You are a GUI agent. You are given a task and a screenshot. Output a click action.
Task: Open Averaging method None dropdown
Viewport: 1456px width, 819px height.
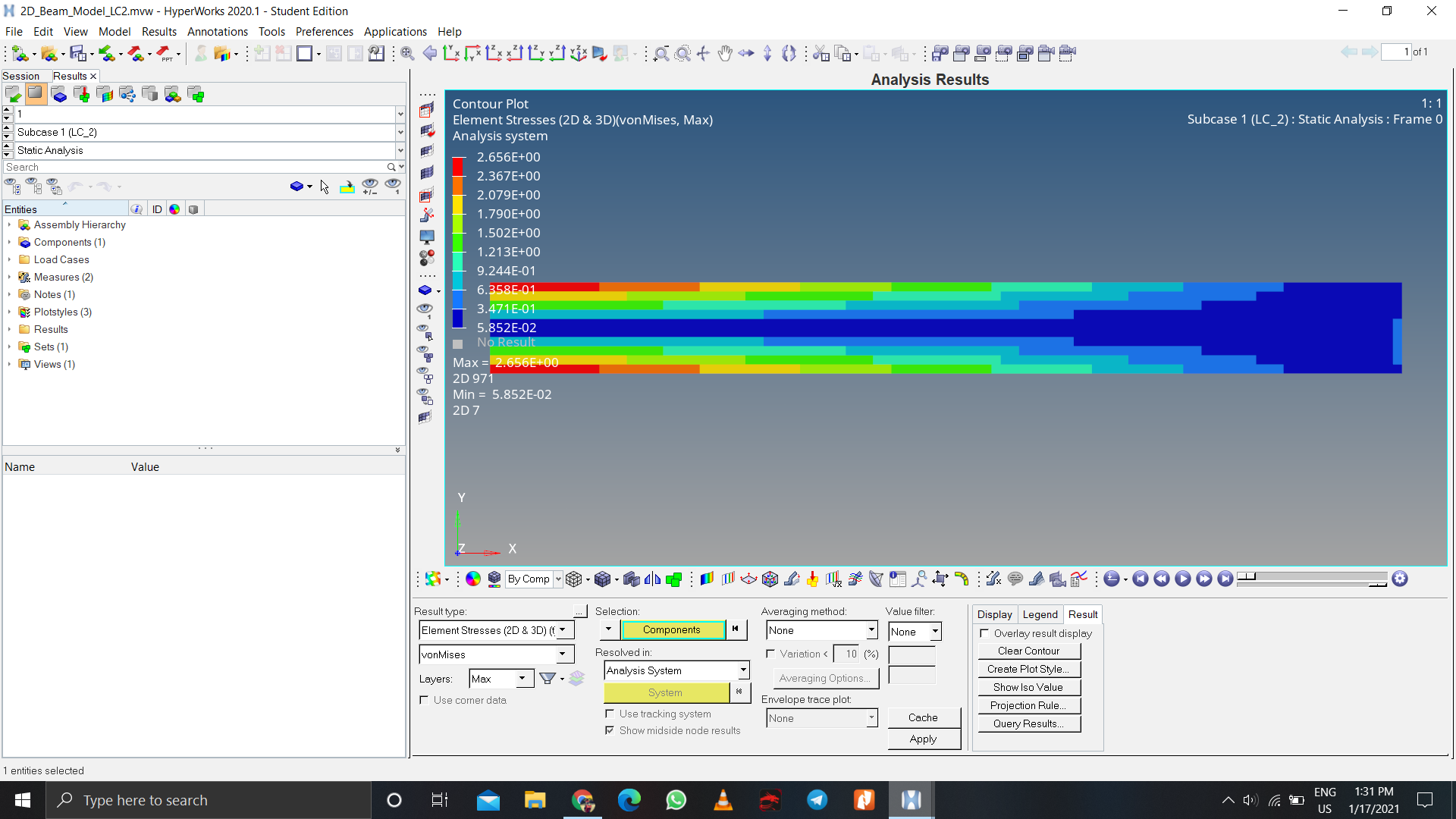(x=822, y=630)
